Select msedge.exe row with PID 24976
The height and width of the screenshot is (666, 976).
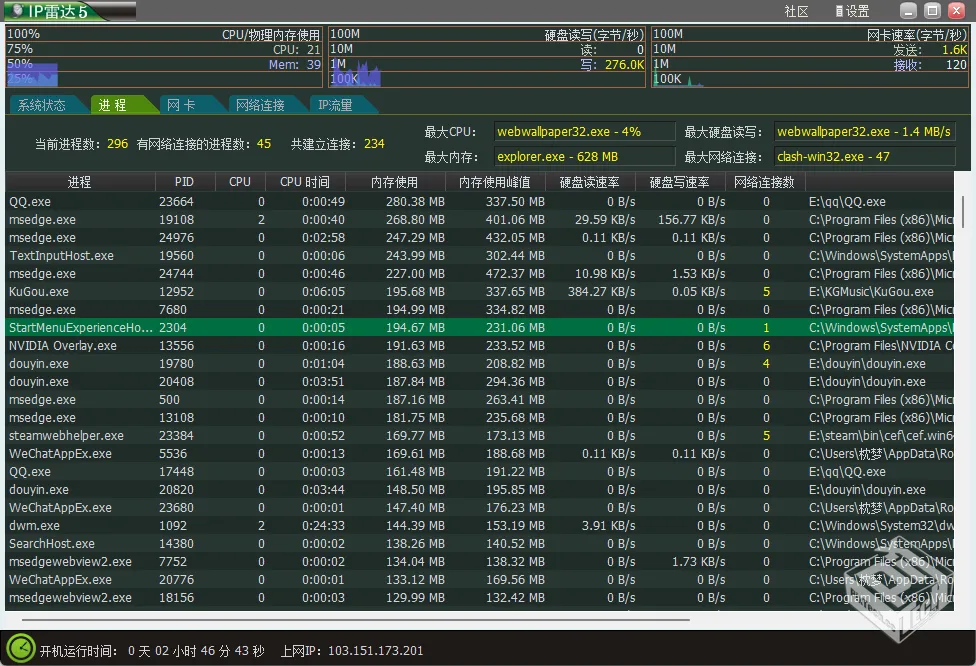tap(479, 238)
